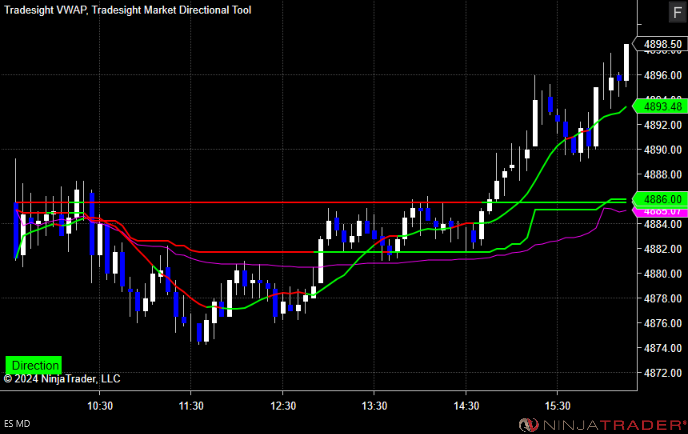Click the ES MD instrument label
Image resolution: width=688 pixels, height=434 pixels.
click(17, 424)
